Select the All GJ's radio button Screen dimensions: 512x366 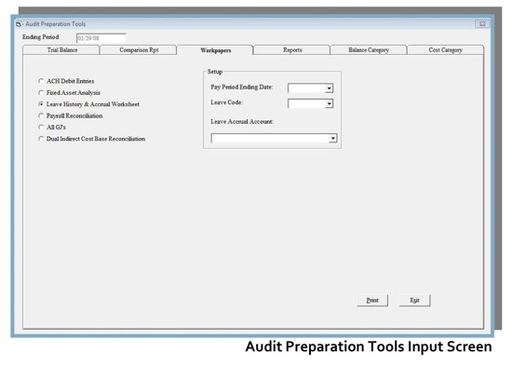click(x=41, y=127)
